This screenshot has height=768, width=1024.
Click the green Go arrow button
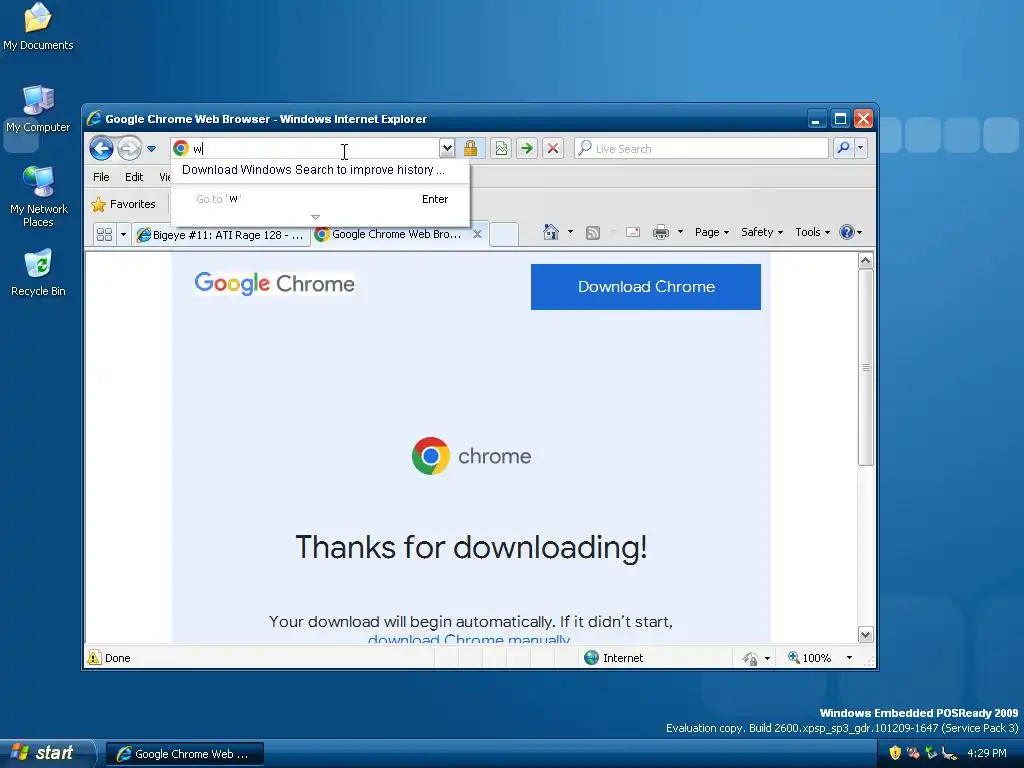click(526, 148)
